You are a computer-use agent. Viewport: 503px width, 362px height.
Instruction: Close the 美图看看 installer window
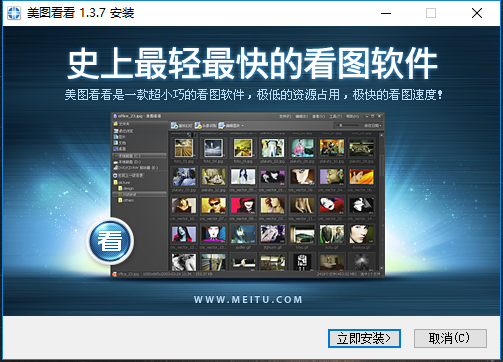477,13
